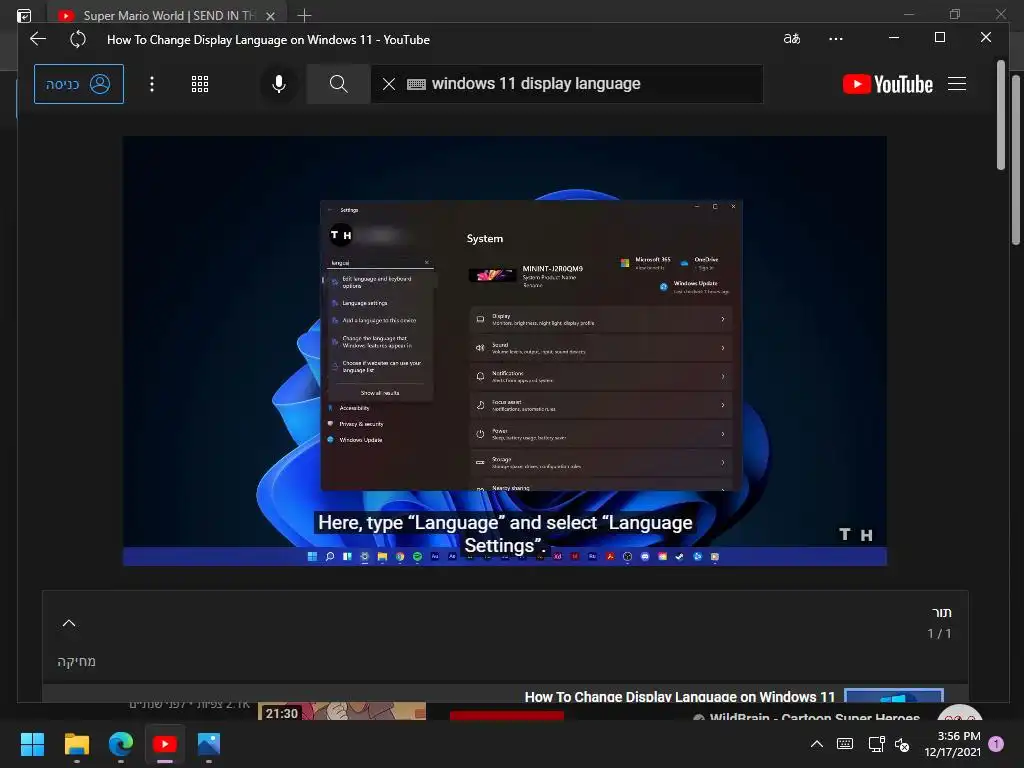Click the page vertical scrollbar
The height and width of the screenshot is (768, 1024).
tap(1000, 115)
